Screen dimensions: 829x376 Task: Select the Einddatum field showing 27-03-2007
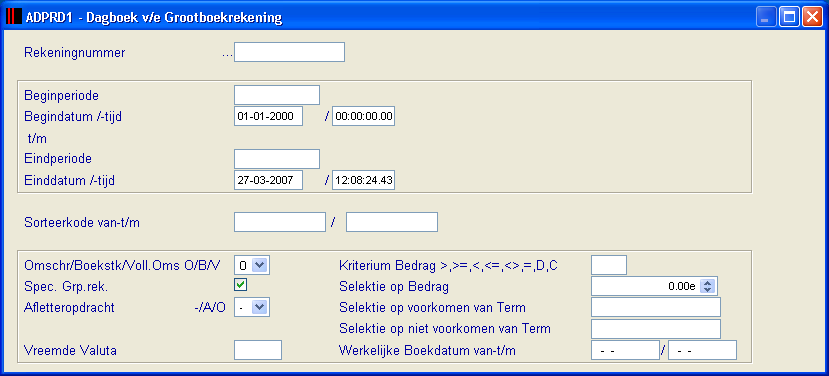tap(269, 180)
